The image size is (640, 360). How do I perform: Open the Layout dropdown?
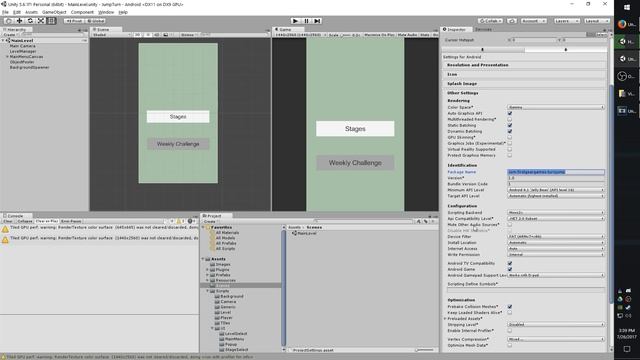pyautogui.click(x=596, y=21)
